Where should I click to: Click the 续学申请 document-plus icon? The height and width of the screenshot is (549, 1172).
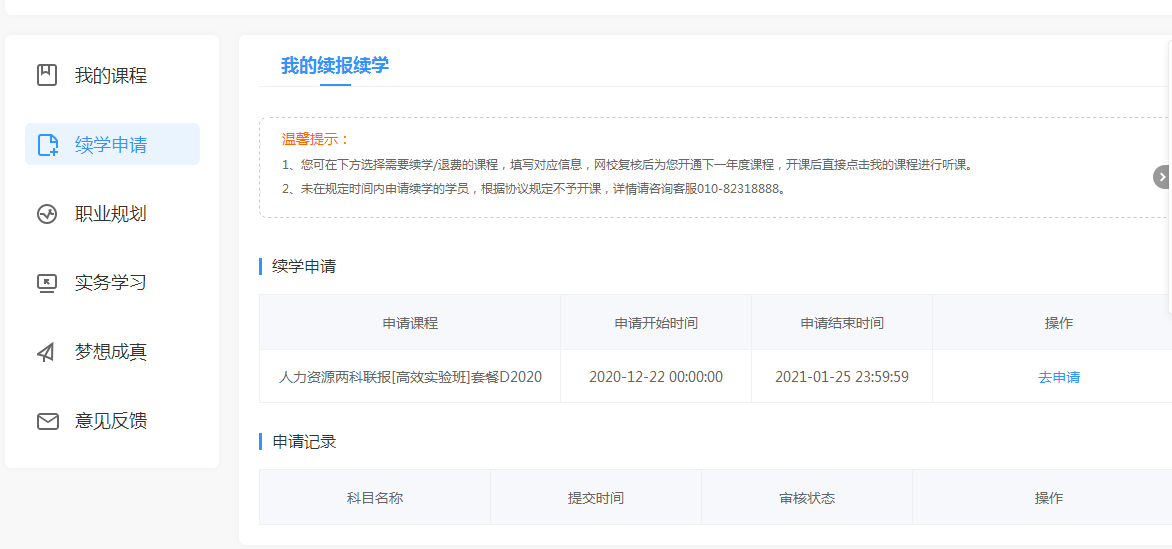click(48, 144)
